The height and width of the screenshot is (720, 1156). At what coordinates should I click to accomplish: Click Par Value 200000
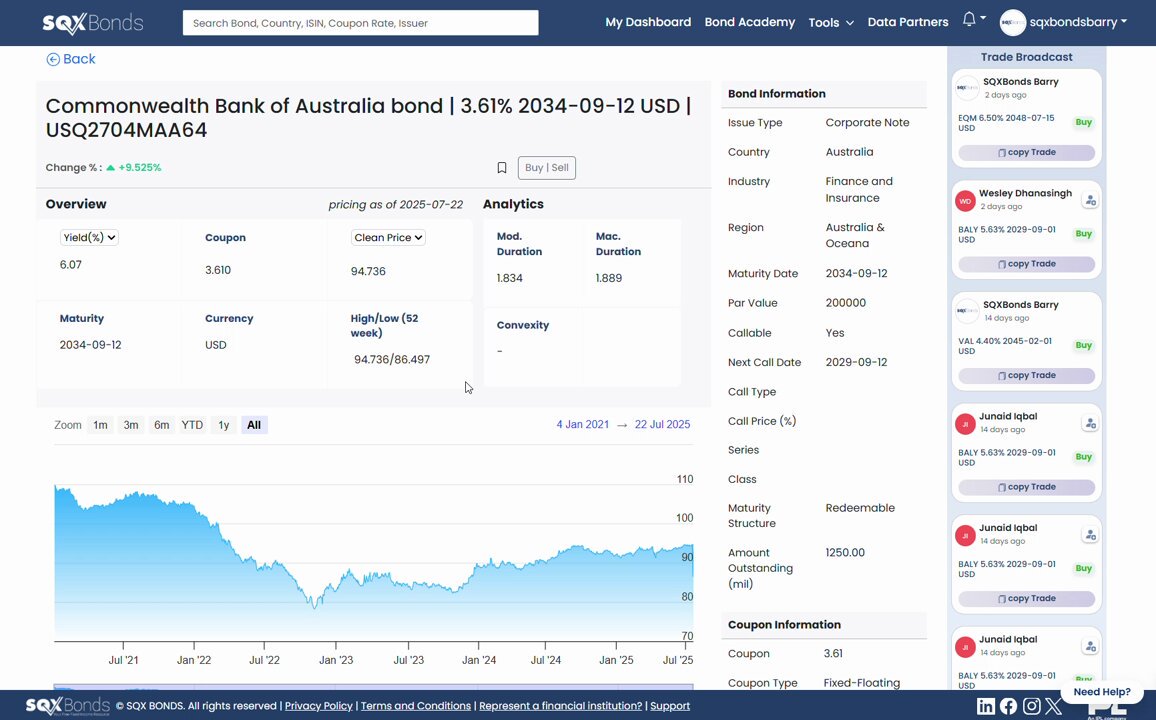tap(846, 303)
